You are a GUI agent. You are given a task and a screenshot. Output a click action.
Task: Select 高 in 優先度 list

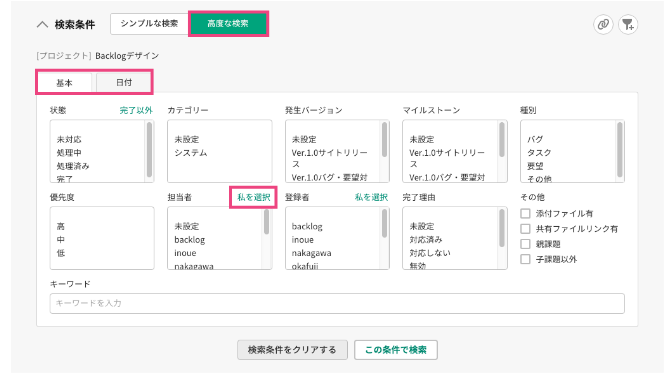click(x=61, y=227)
